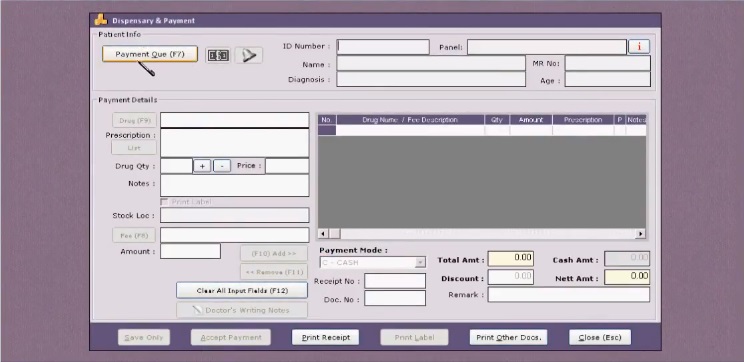Image resolution: width=744 pixels, height=362 pixels.
Task: Click the red info button beside Panel
Action: [639, 46]
